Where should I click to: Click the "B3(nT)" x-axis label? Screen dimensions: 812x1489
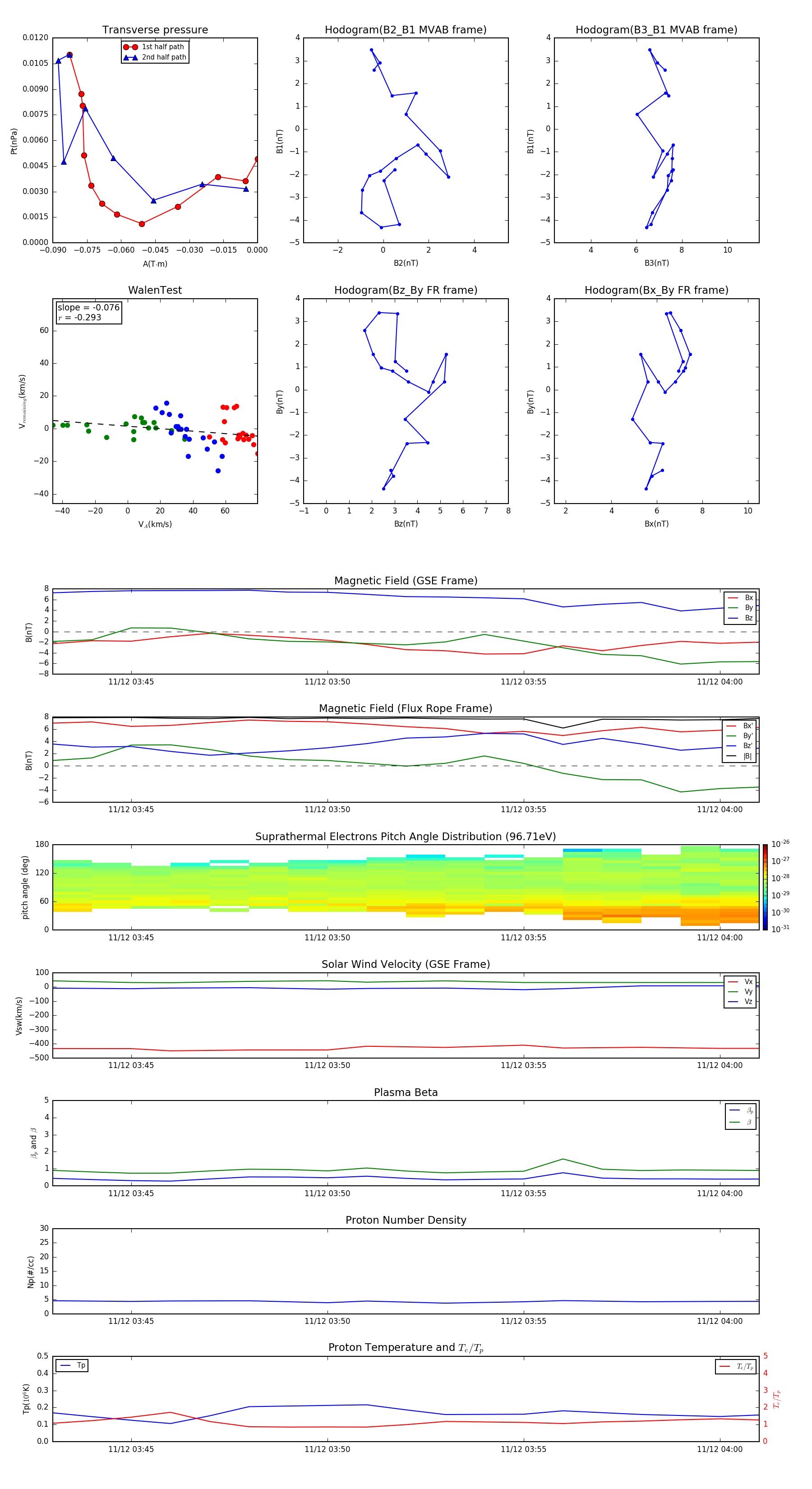[656, 263]
